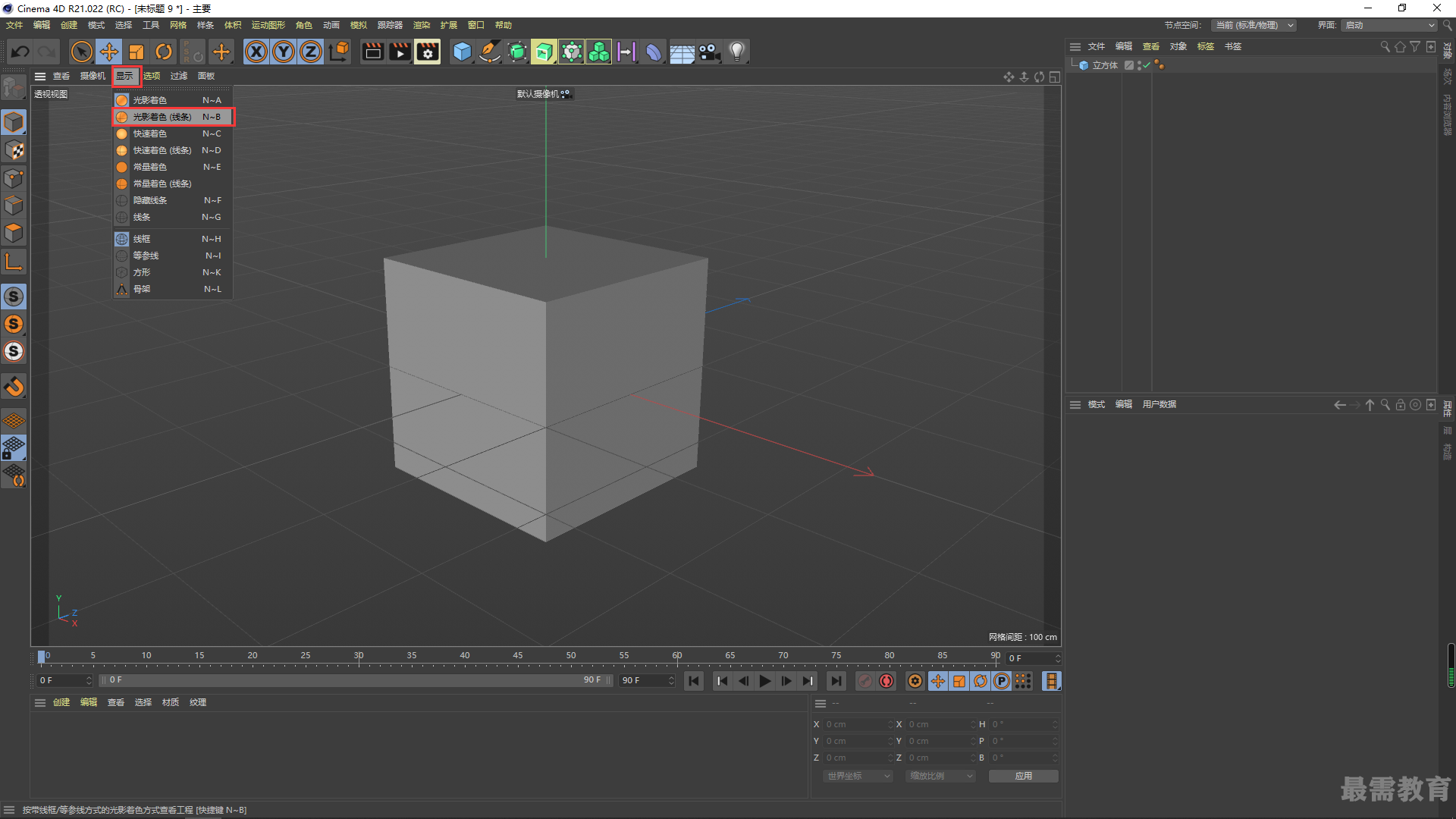This screenshot has height=819, width=1456.
Task: Click the Undo arrow icon
Action: click(20, 52)
